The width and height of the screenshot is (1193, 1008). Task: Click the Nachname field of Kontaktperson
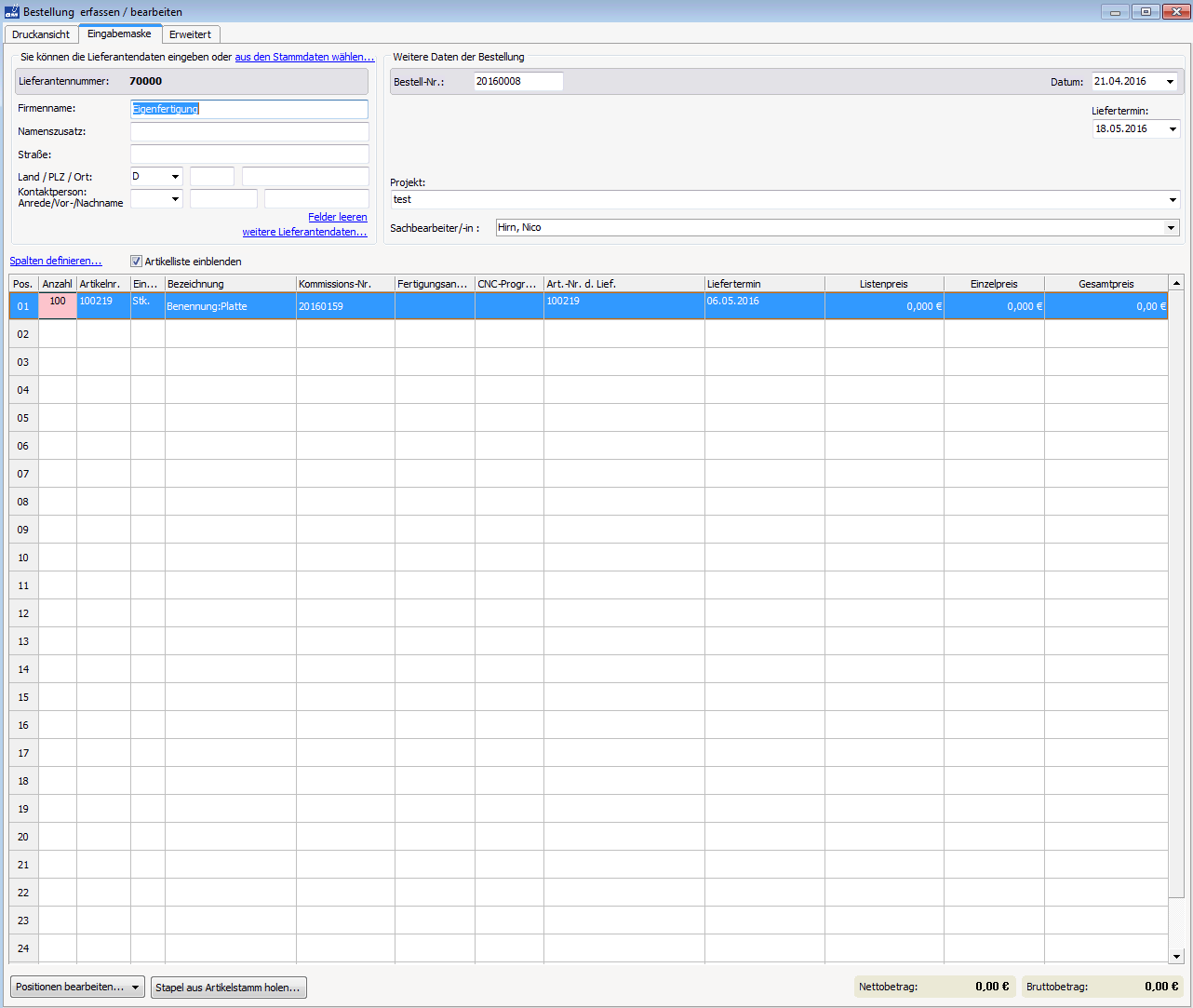316,198
